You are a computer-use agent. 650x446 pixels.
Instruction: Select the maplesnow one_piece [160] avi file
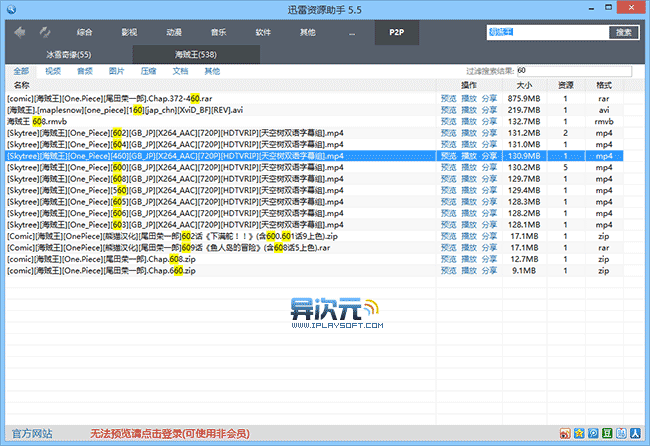pos(125,110)
